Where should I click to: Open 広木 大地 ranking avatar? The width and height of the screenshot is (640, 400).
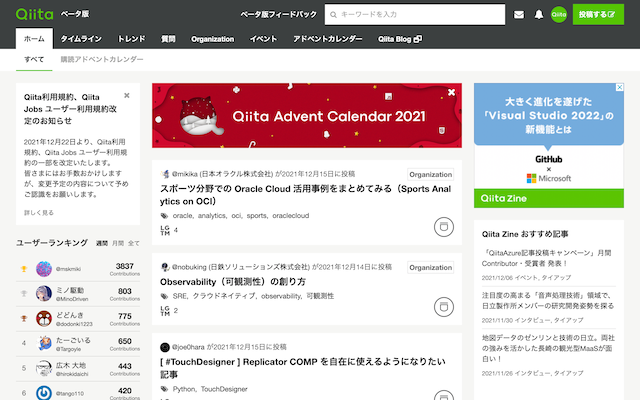44,369
